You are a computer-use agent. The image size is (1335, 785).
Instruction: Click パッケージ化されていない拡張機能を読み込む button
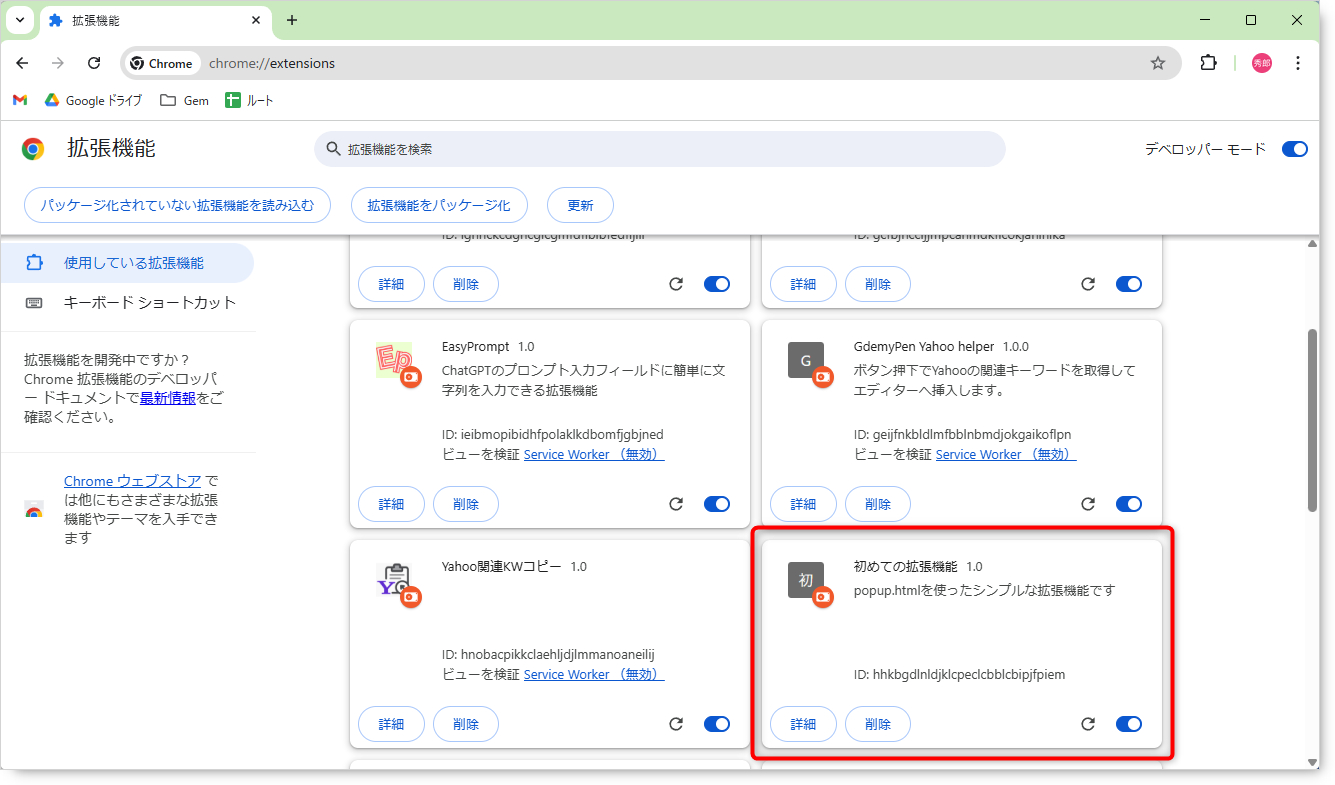pyautogui.click(x=177, y=205)
